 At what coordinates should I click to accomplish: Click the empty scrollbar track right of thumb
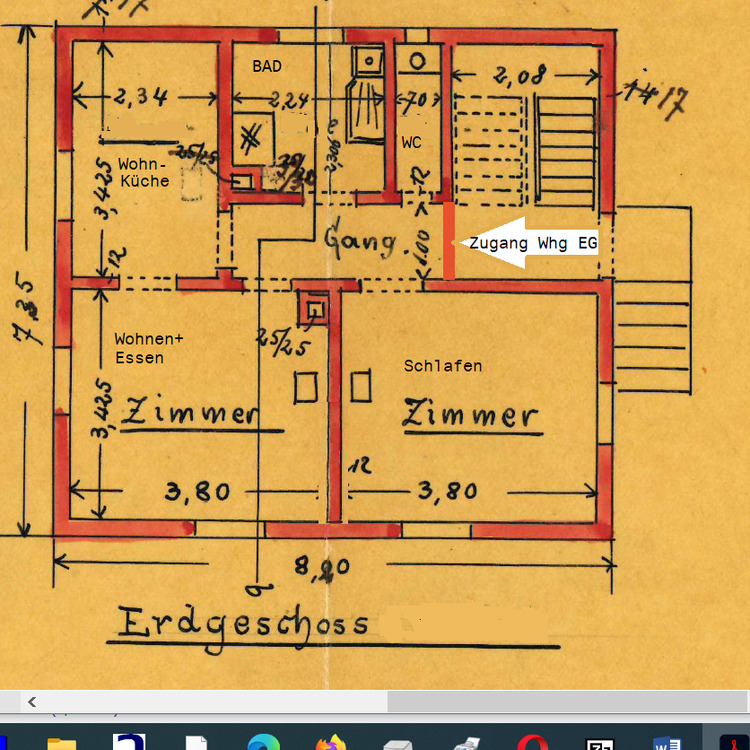click(560, 701)
